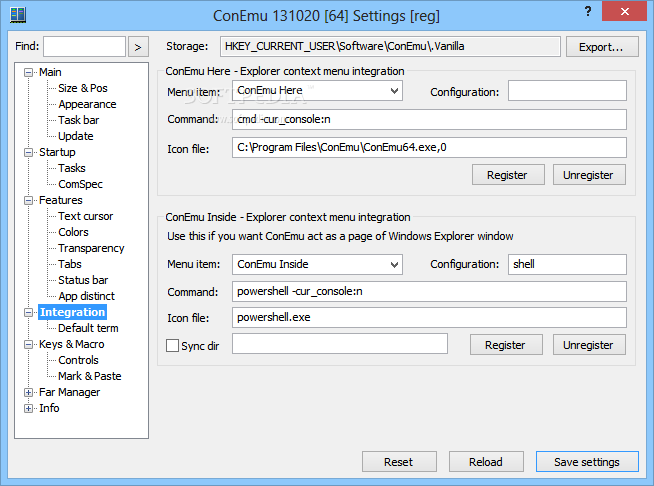Select the Controls settings page
Image resolution: width=654 pixels, height=486 pixels.
[x=78, y=360]
